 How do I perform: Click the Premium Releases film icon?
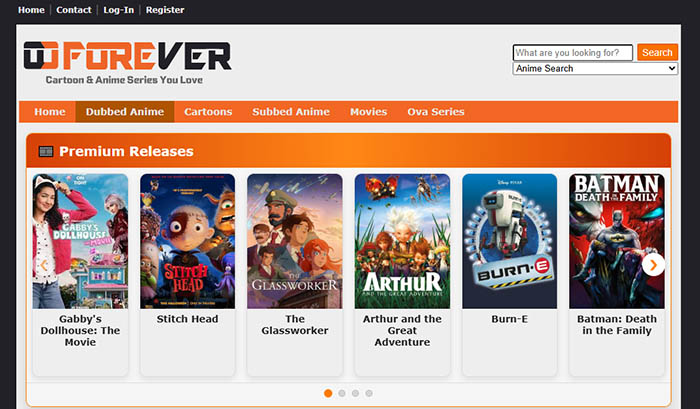click(x=46, y=151)
